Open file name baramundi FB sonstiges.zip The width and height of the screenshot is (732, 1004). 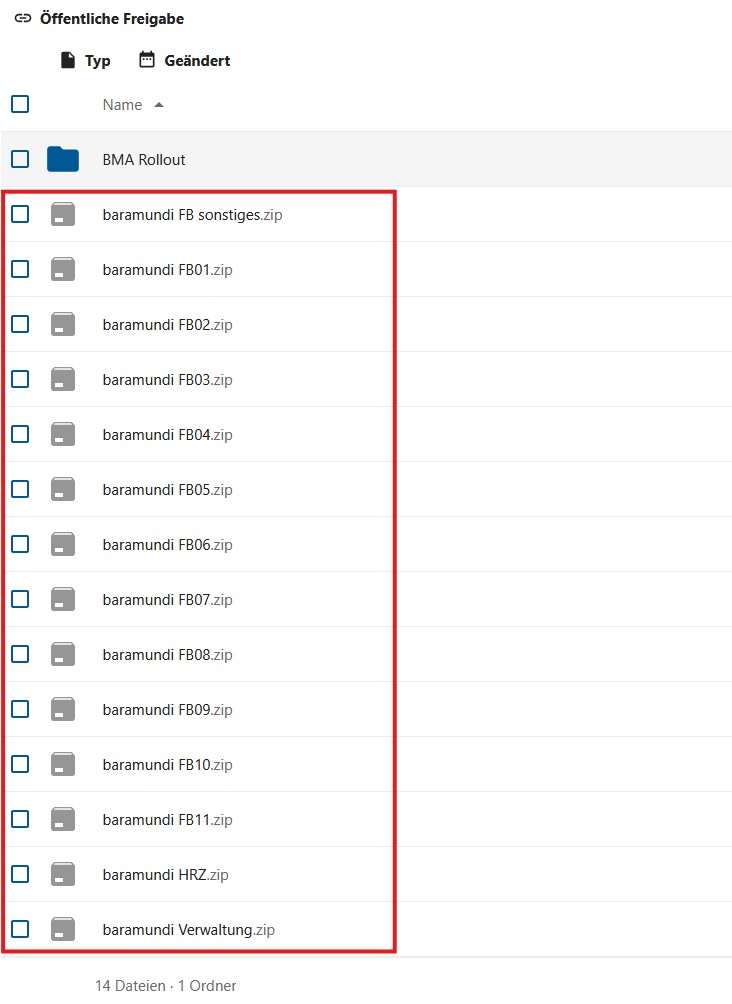click(192, 215)
